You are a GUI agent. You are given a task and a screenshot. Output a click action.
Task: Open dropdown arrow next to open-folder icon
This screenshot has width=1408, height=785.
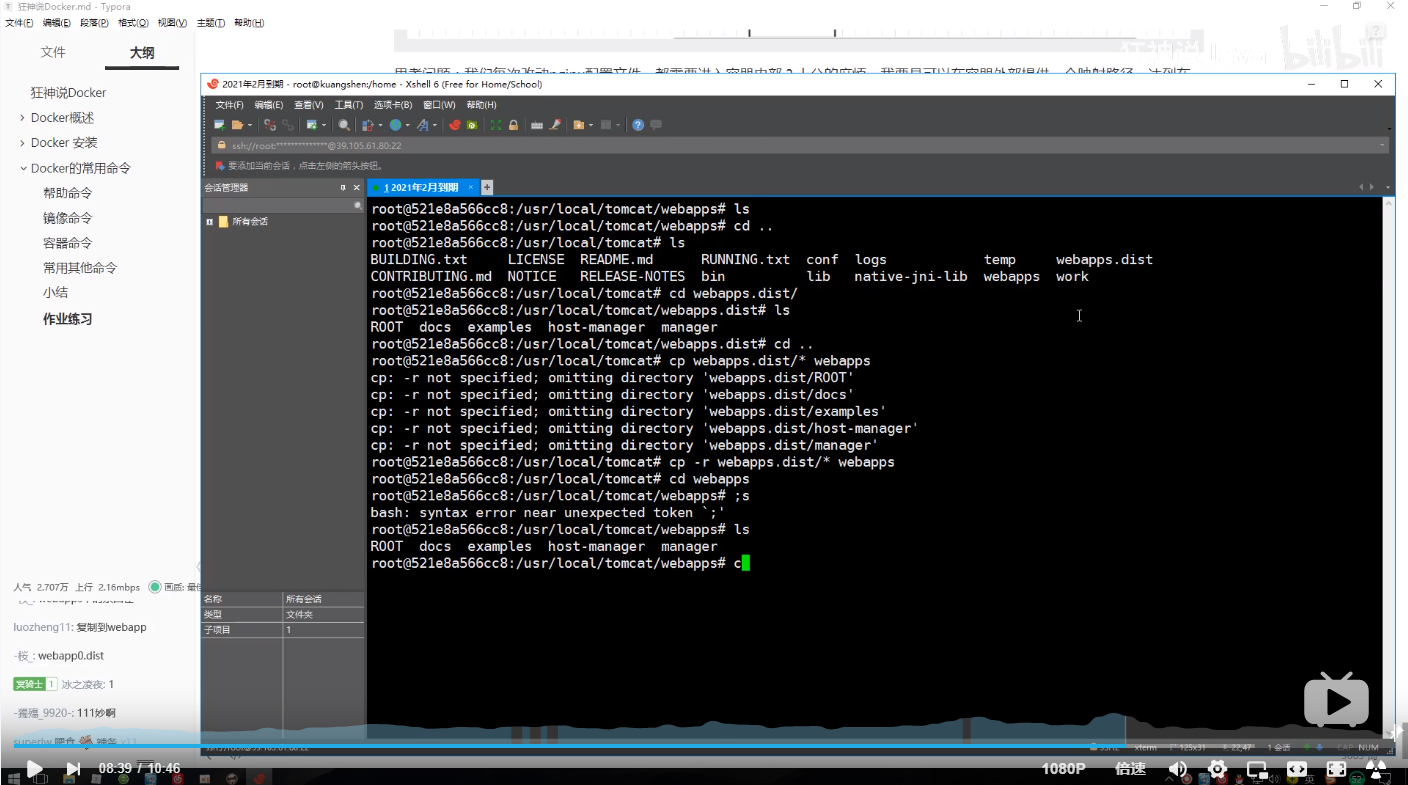click(x=249, y=125)
